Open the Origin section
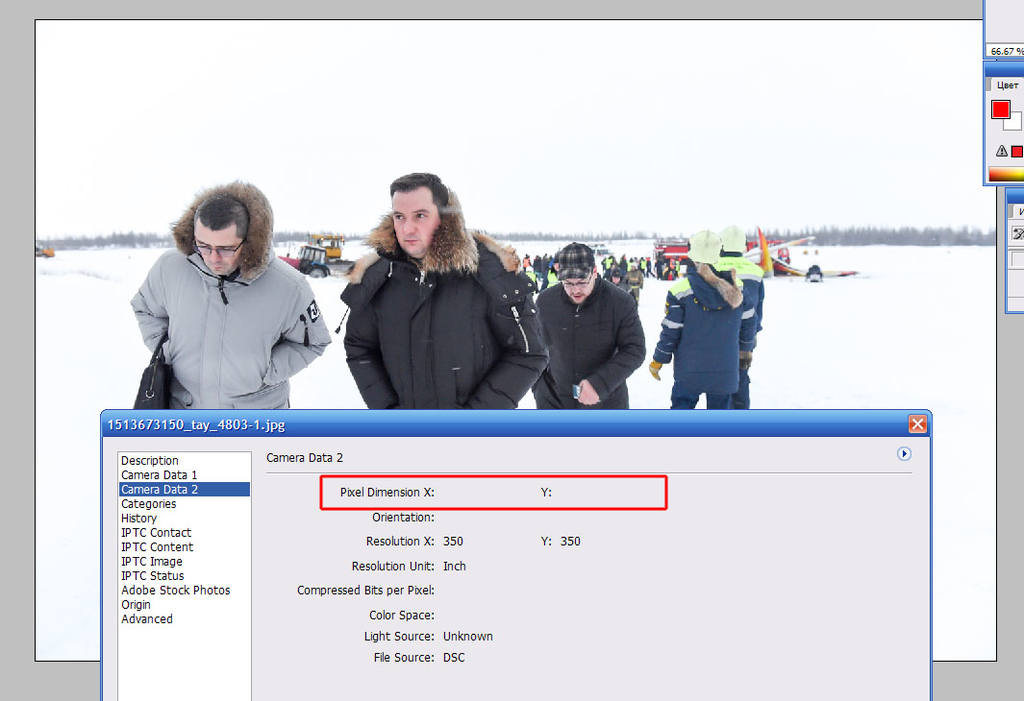This screenshot has height=701, width=1024. point(135,604)
